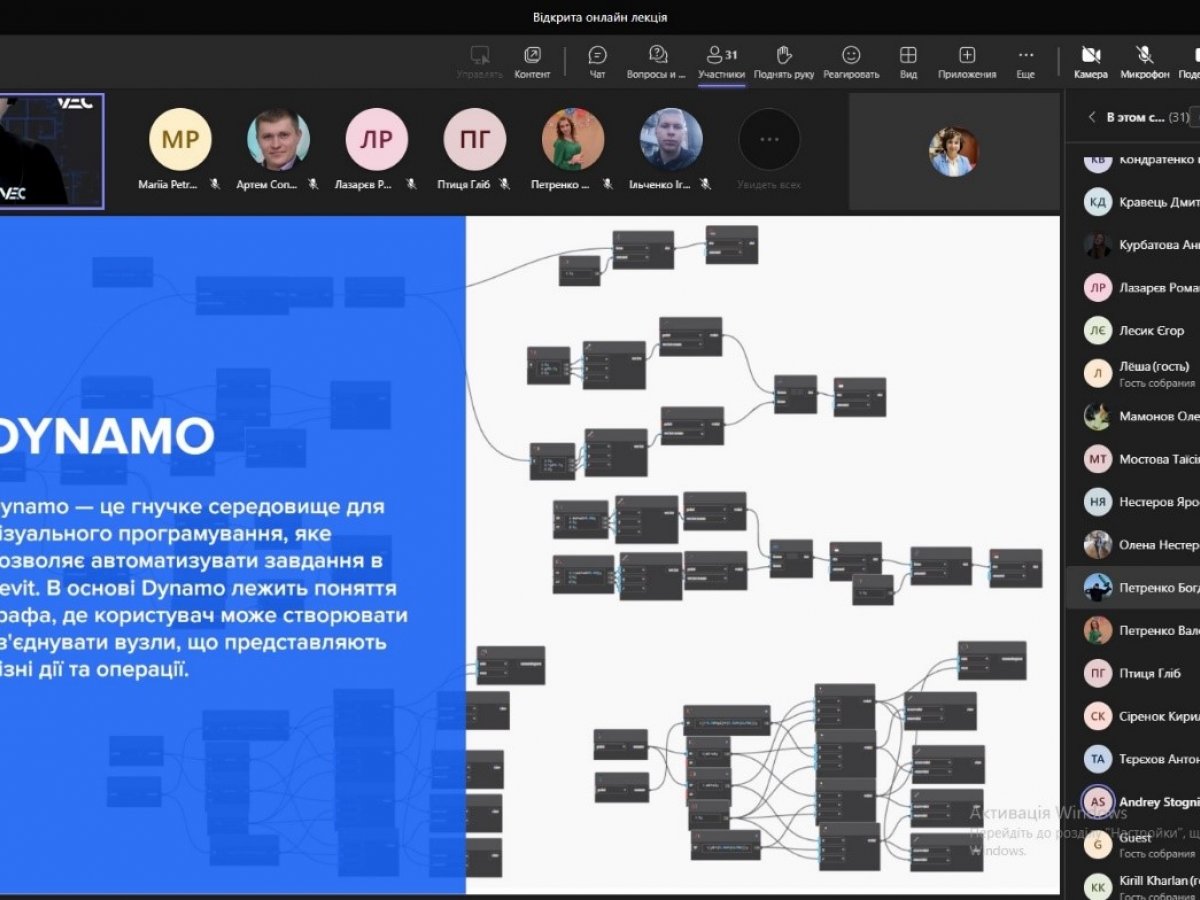This screenshot has width=1200, height=900.
Task: Select Птиця Гліб in the participants list
Action: point(1133,673)
